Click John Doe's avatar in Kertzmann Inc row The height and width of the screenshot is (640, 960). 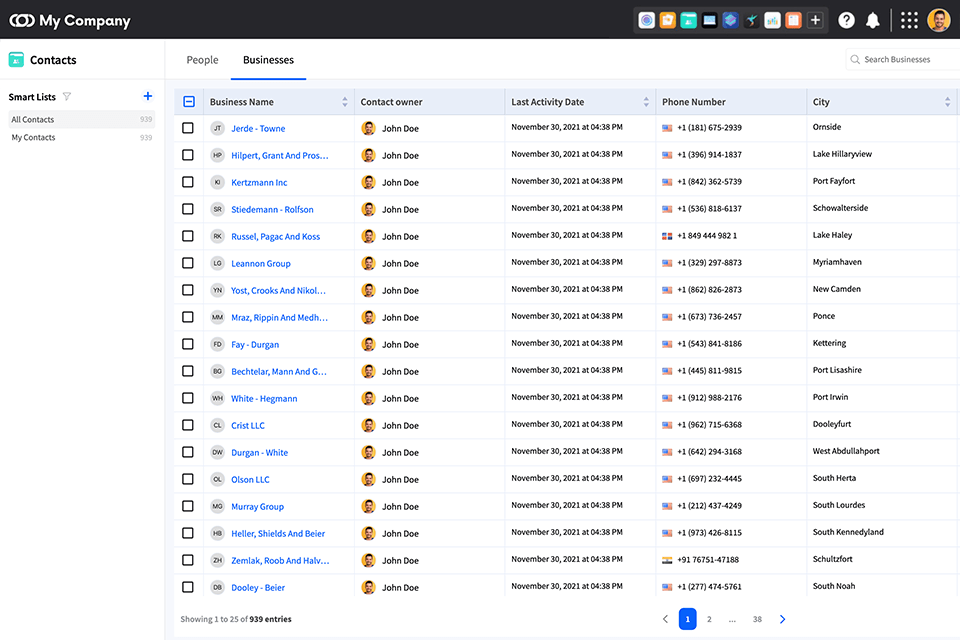click(369, 182)
